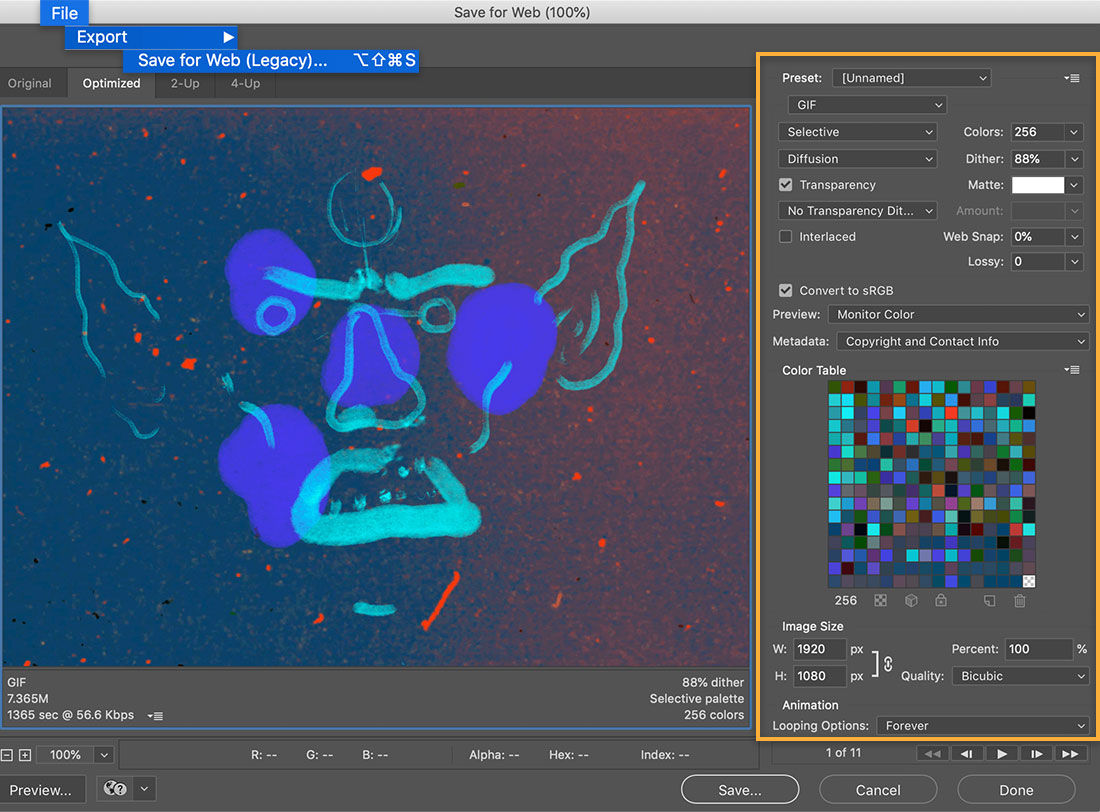Click the Image Size height field
Screen dimensions: 1100x812
(x=819, y=676)
